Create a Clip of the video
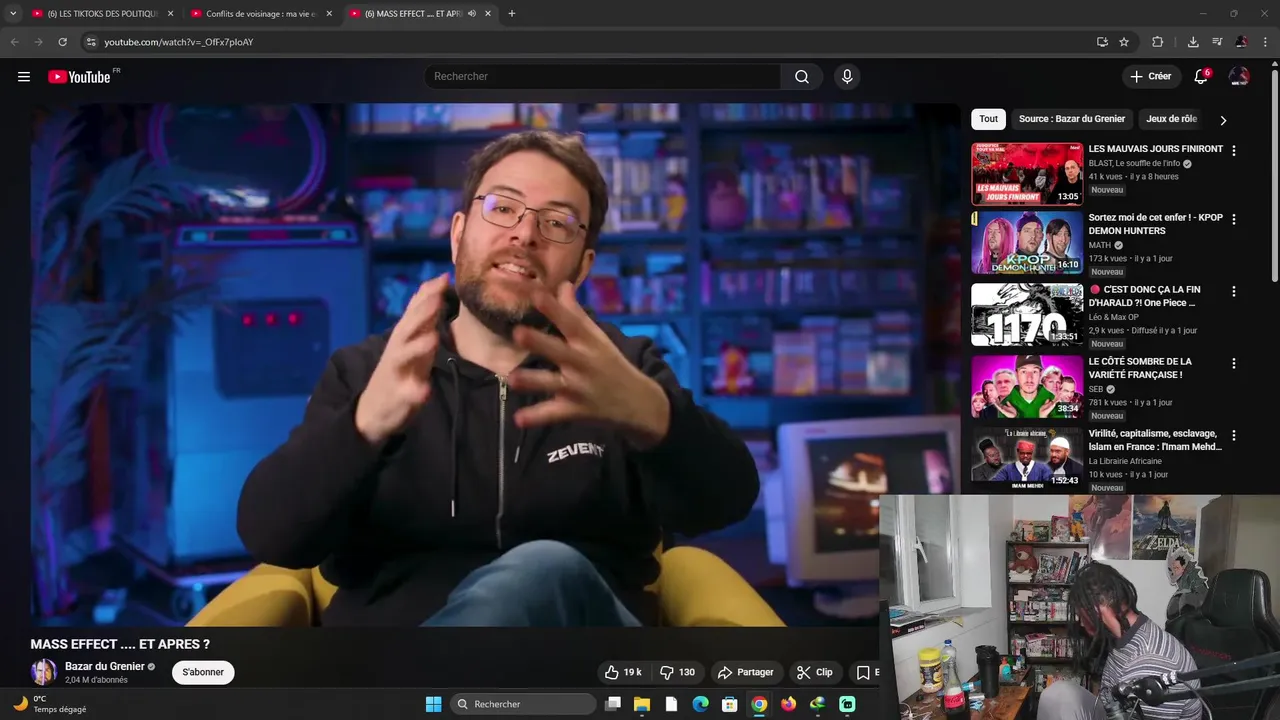The width and height of the screenshot is (1280, 720). [814, 672]
